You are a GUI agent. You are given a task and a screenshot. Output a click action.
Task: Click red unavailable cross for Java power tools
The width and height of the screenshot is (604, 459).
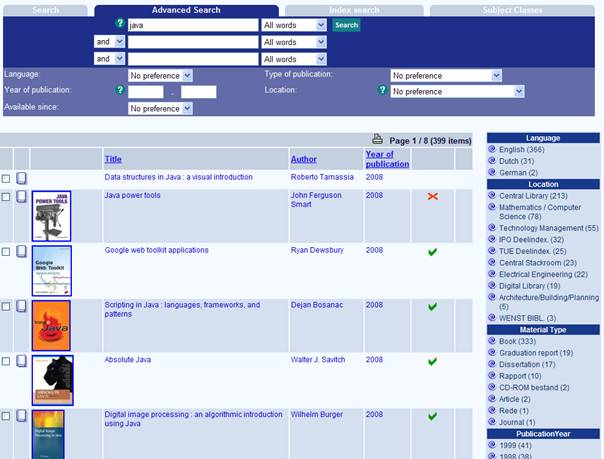coord(433,196)
